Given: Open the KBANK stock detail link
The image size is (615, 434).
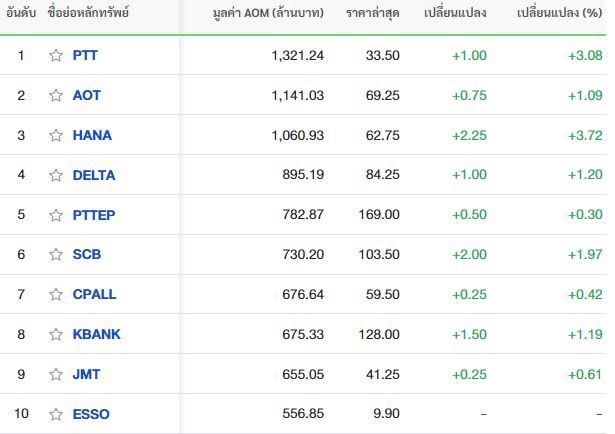Looking at the screenshot, I should (96, 334).
